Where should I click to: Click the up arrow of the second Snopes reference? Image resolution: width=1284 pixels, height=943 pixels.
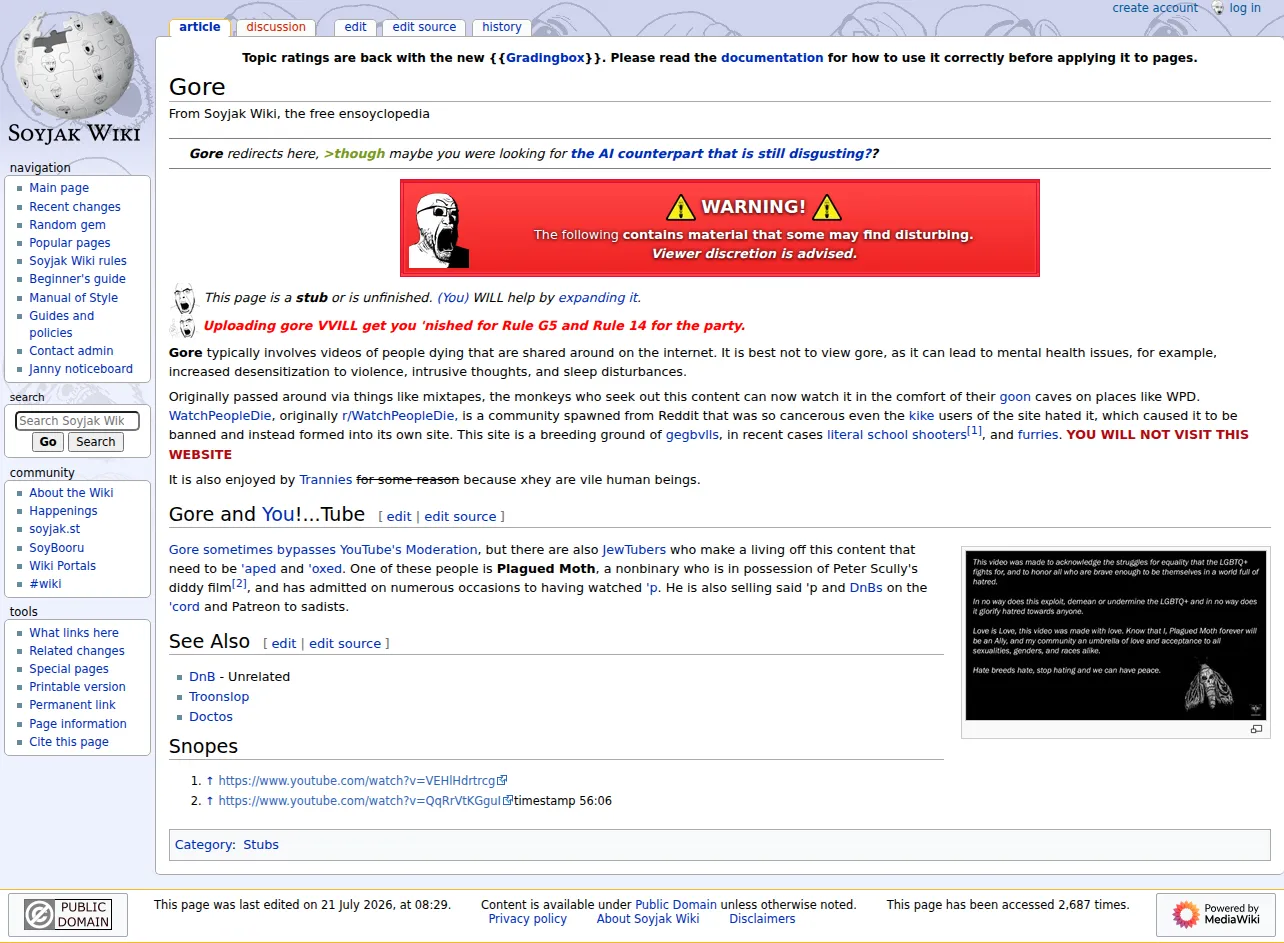click(210, 800)
